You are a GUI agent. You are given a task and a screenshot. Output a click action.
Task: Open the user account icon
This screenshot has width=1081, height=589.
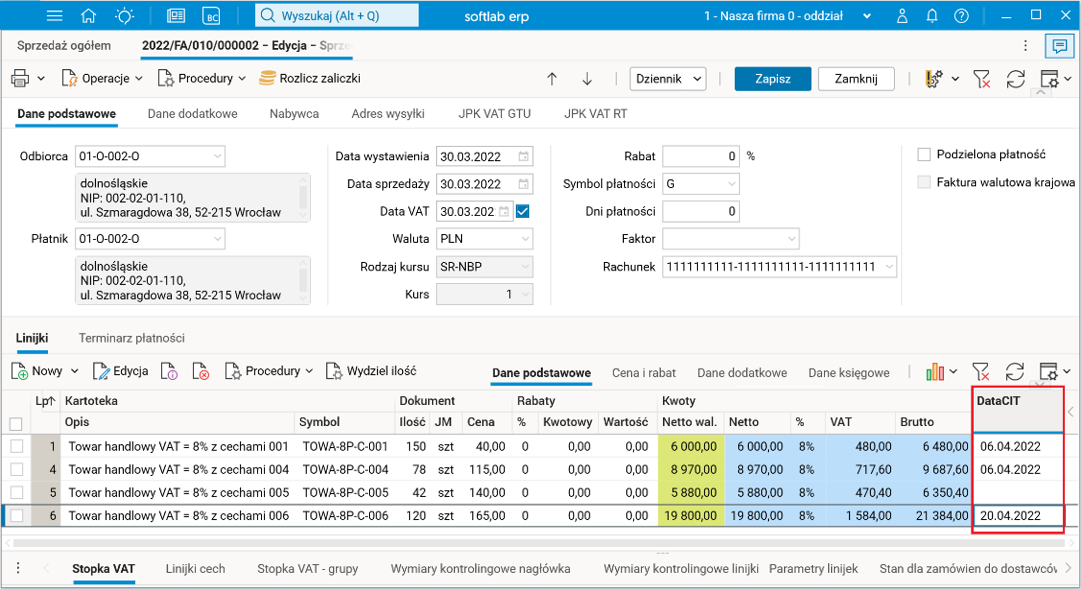click(x=902, y=16)
